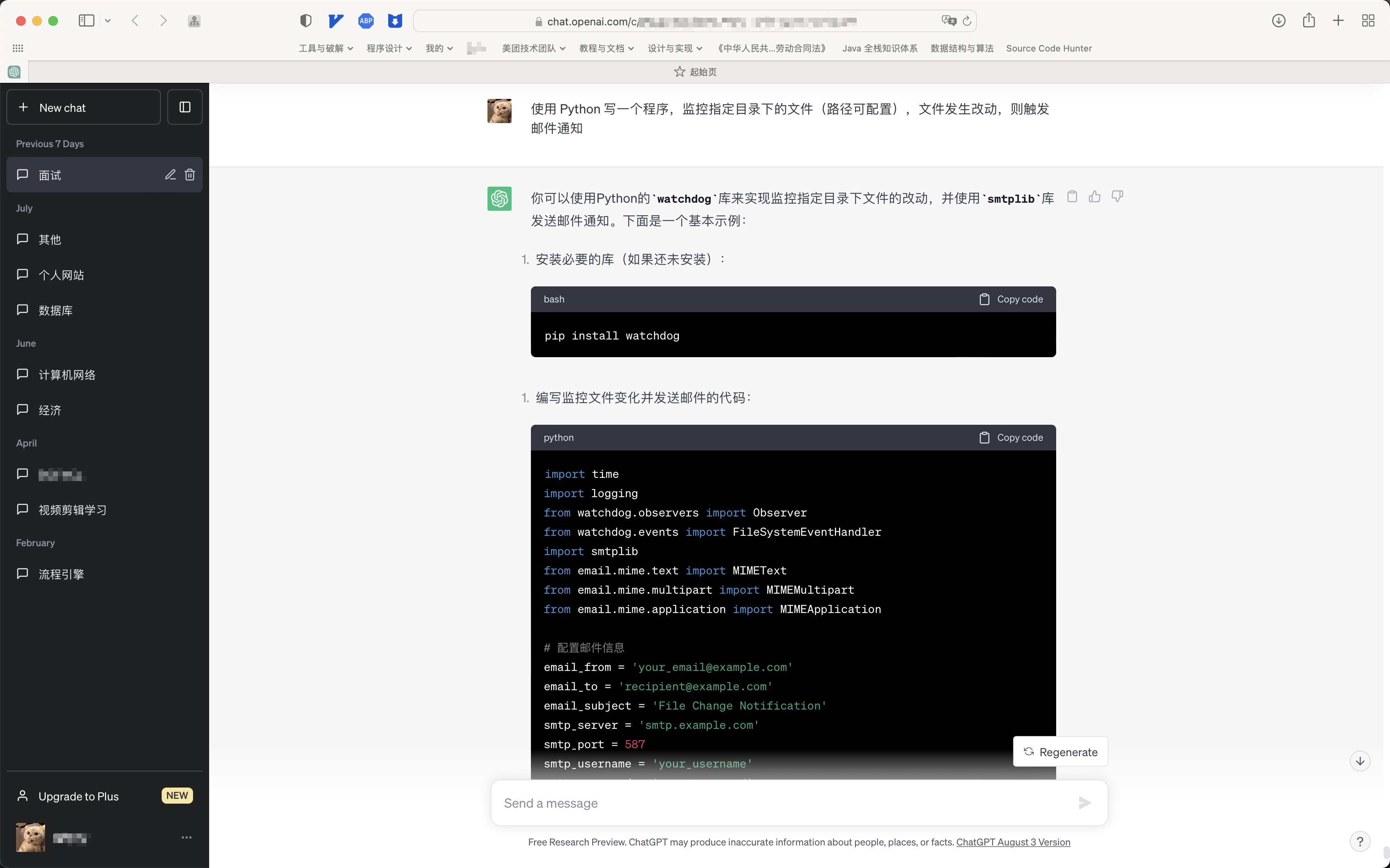Image resolution: width=1390 pixels, height=868 pixels.
Task: Open the ChatGPT August 3 Version link
Action: tap(1014, 842)
